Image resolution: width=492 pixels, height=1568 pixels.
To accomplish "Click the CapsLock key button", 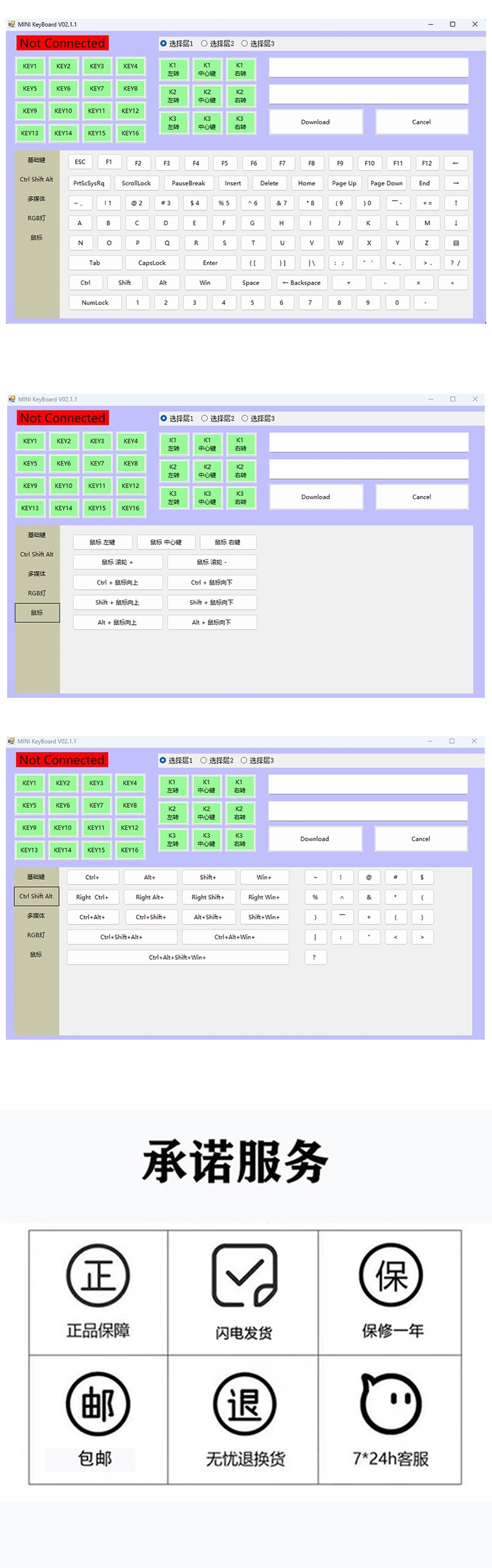I will 152,263.
